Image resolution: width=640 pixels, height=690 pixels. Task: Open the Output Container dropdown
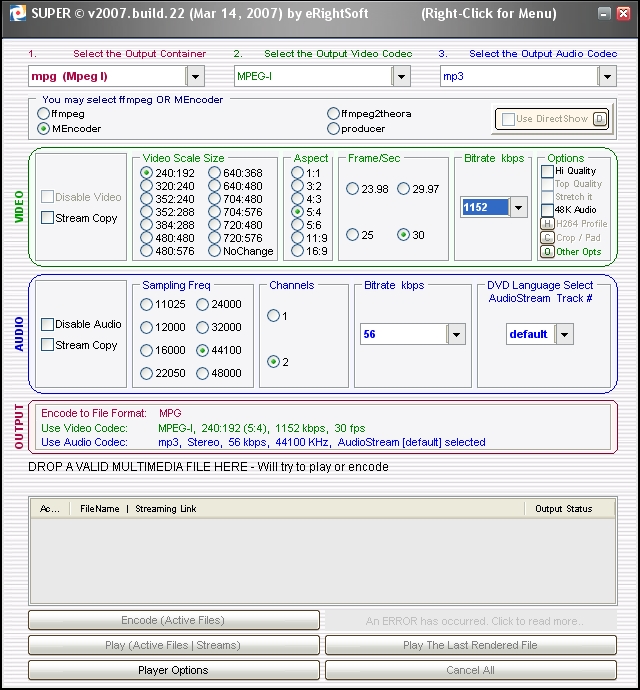point(195,77)
